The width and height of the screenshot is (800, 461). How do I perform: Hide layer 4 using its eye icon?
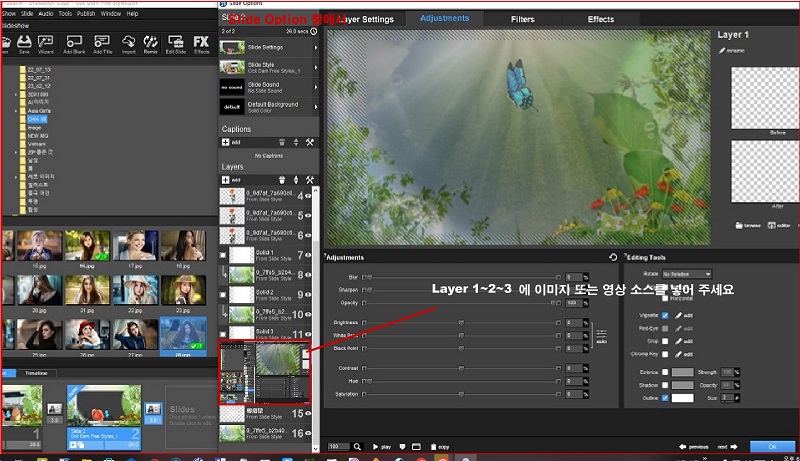pos(310,189)
